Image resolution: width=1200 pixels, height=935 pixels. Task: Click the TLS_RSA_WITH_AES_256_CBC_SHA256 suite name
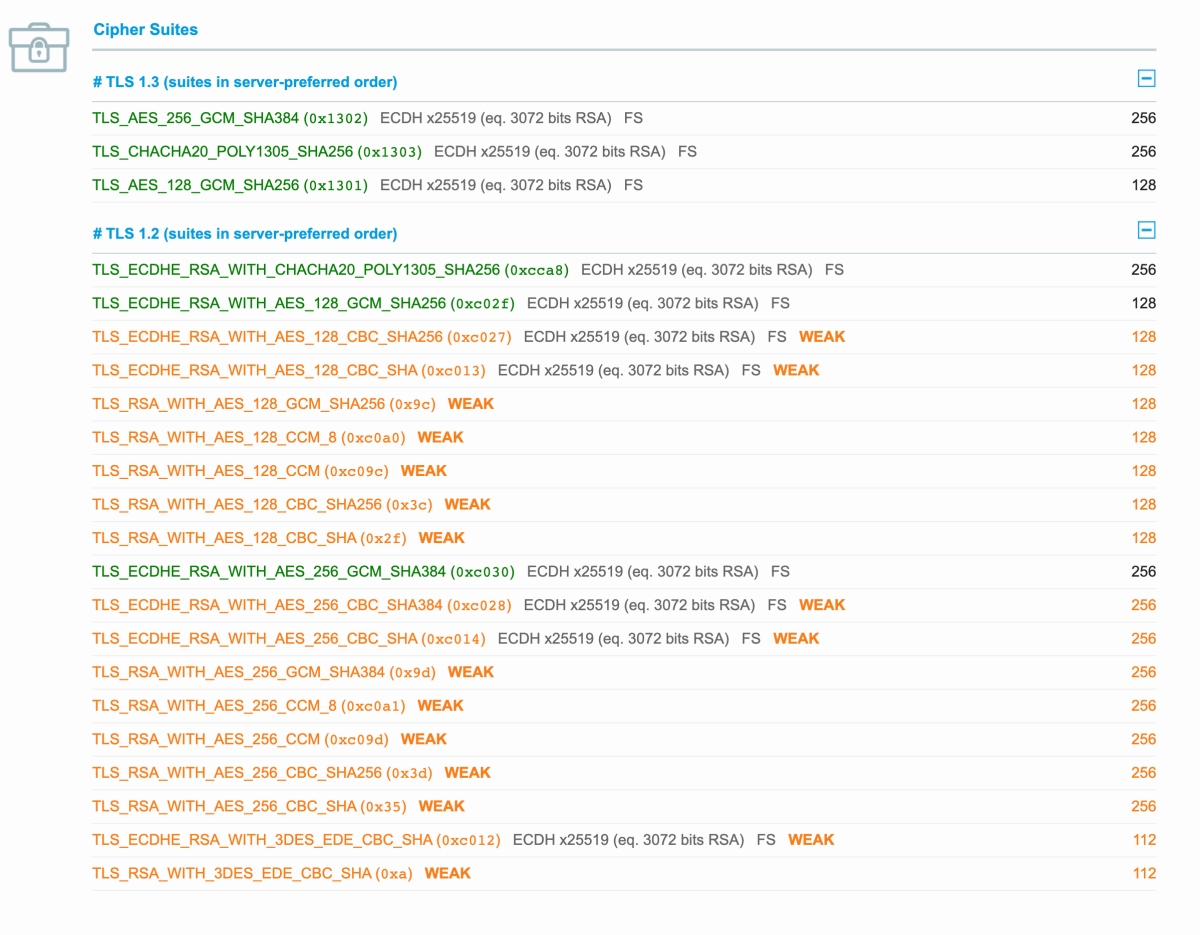237,773
